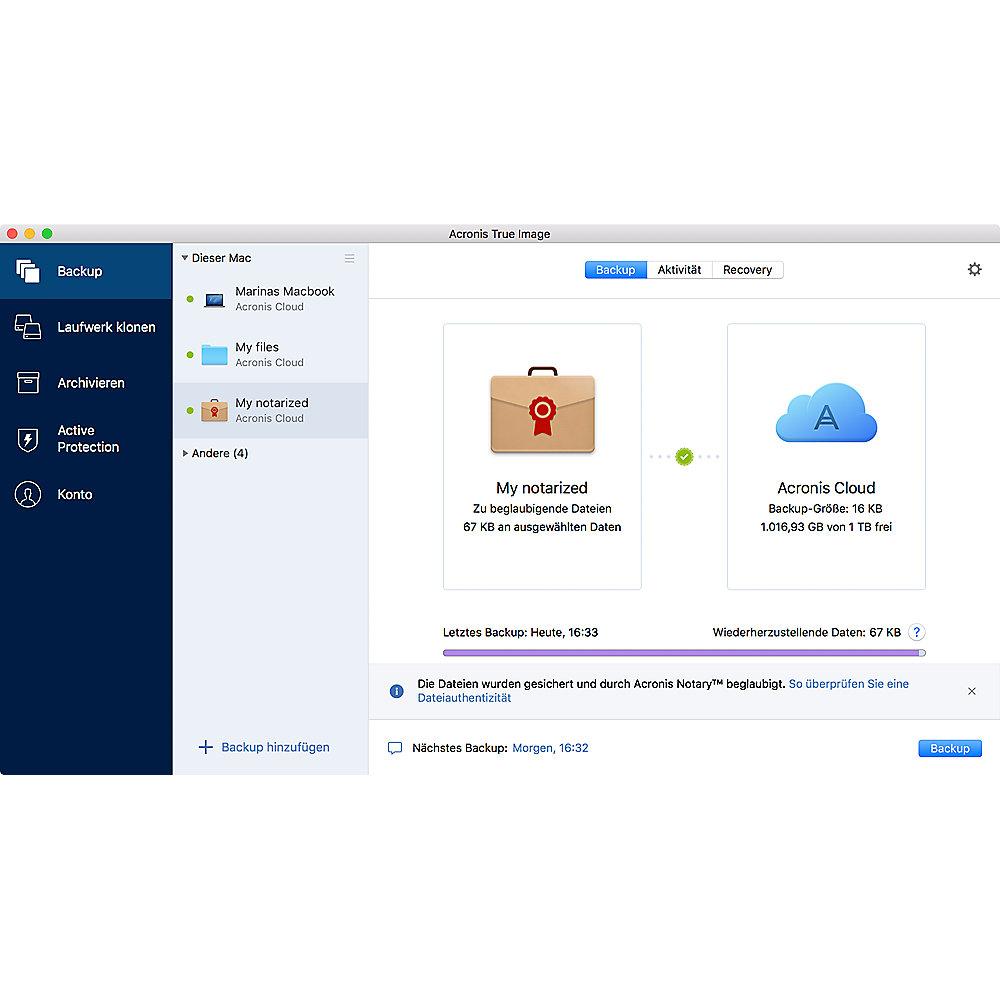The image size is (1000, 1000).
Task: Change next backup schedule Morgen, 16:32
Action: [550, 748]
